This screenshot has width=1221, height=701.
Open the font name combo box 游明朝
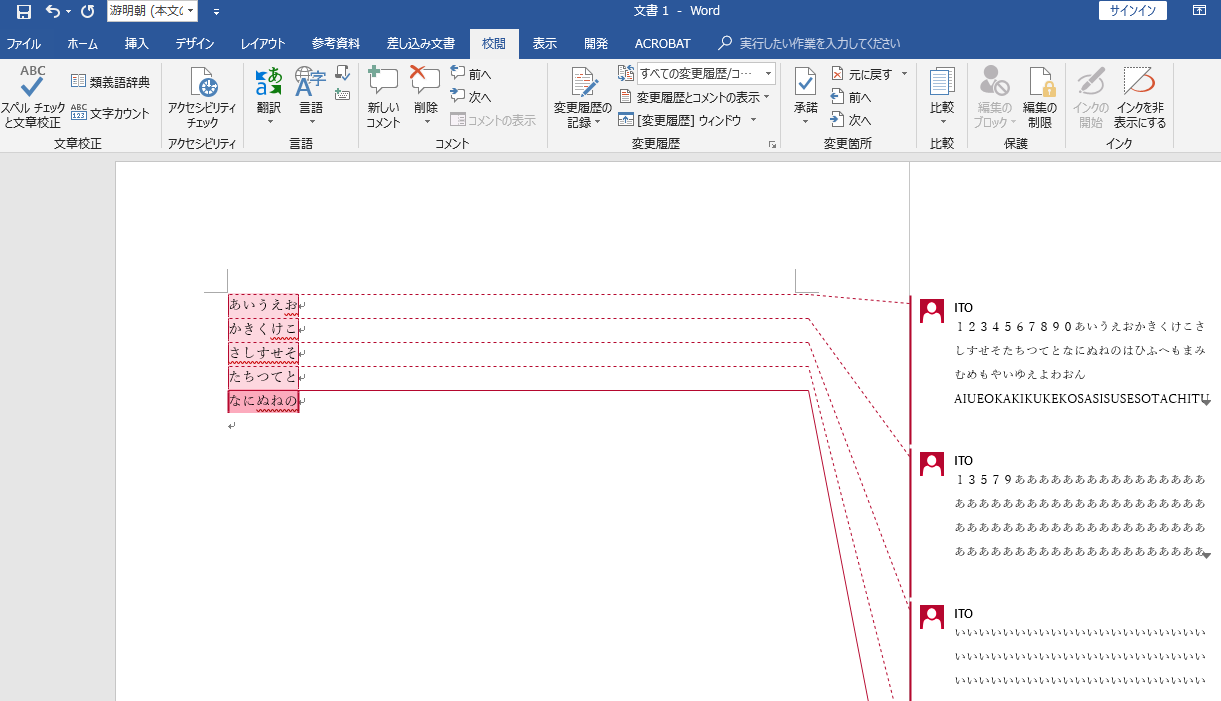tap(152, 11)
